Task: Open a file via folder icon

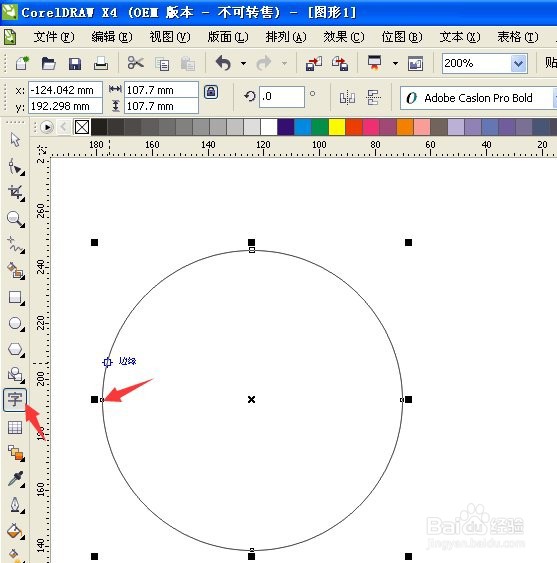Action: 48,64
